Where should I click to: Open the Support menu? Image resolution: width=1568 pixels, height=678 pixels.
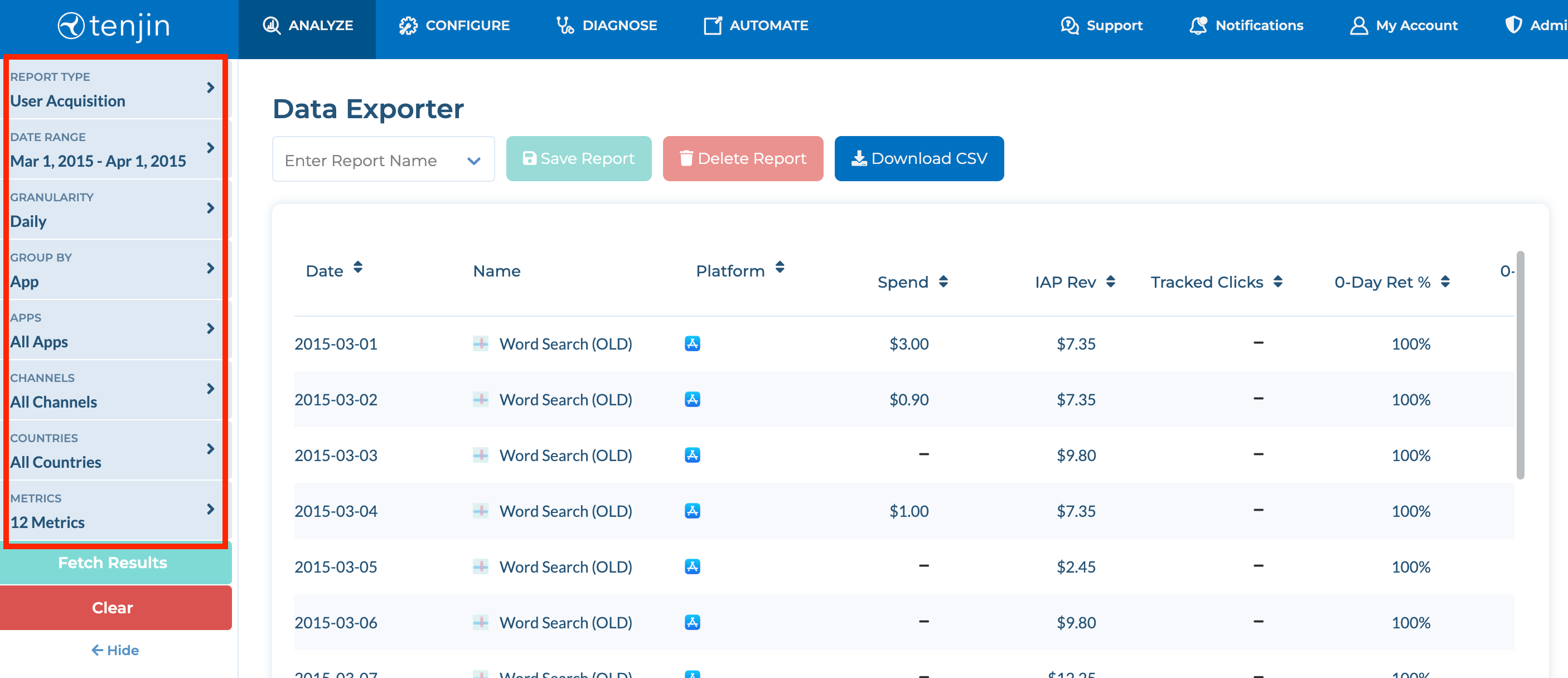click(1102, 26)
